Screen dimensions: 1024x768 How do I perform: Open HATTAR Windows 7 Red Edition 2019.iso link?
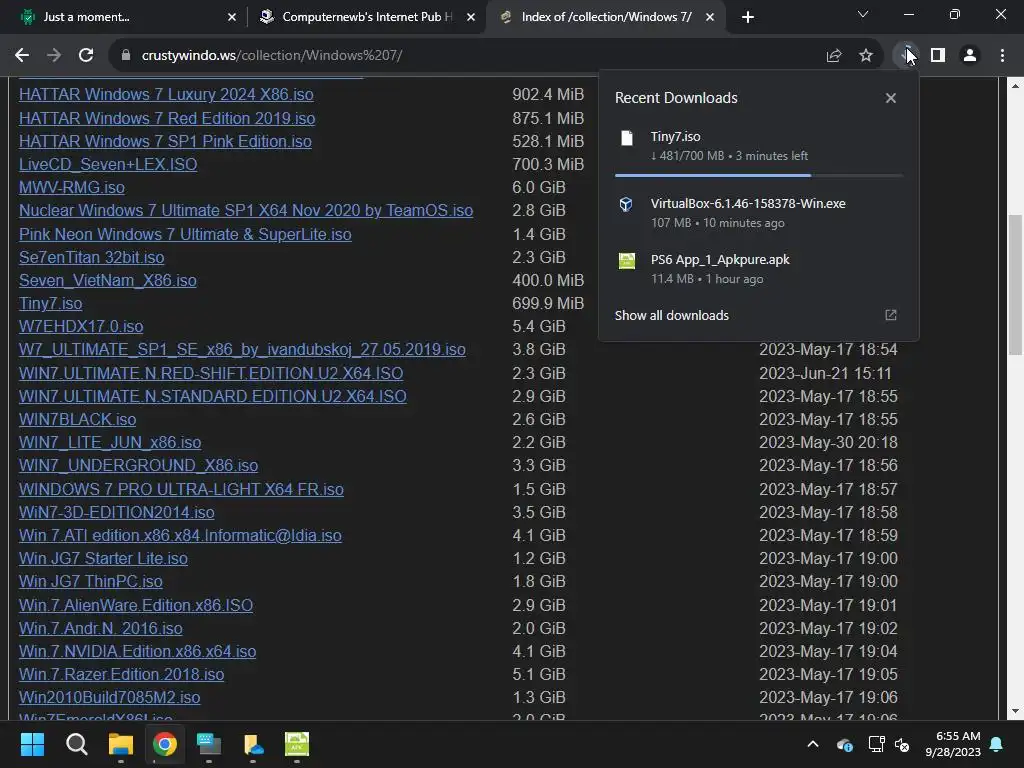pyautogui.click(x=167, y=118)
